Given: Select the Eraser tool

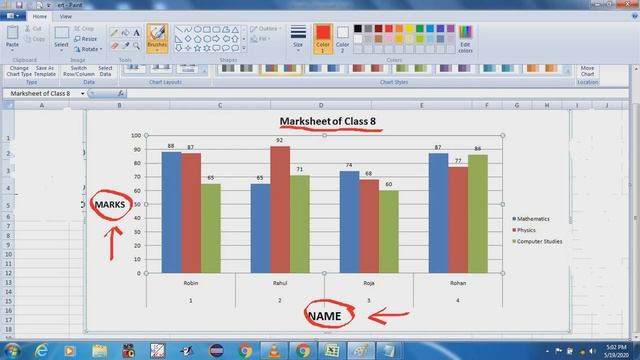Looking at the screenshot, I should 115,45.
